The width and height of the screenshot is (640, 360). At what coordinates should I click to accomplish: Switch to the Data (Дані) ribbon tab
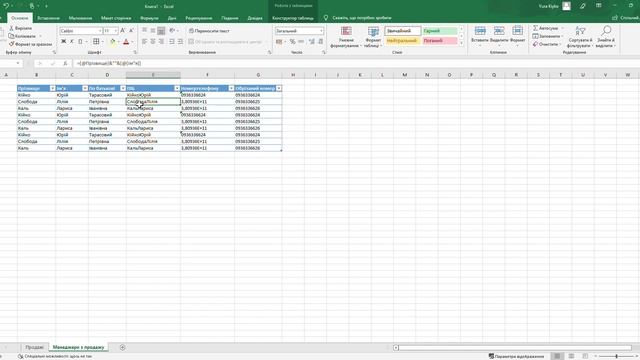pos(172,18)
